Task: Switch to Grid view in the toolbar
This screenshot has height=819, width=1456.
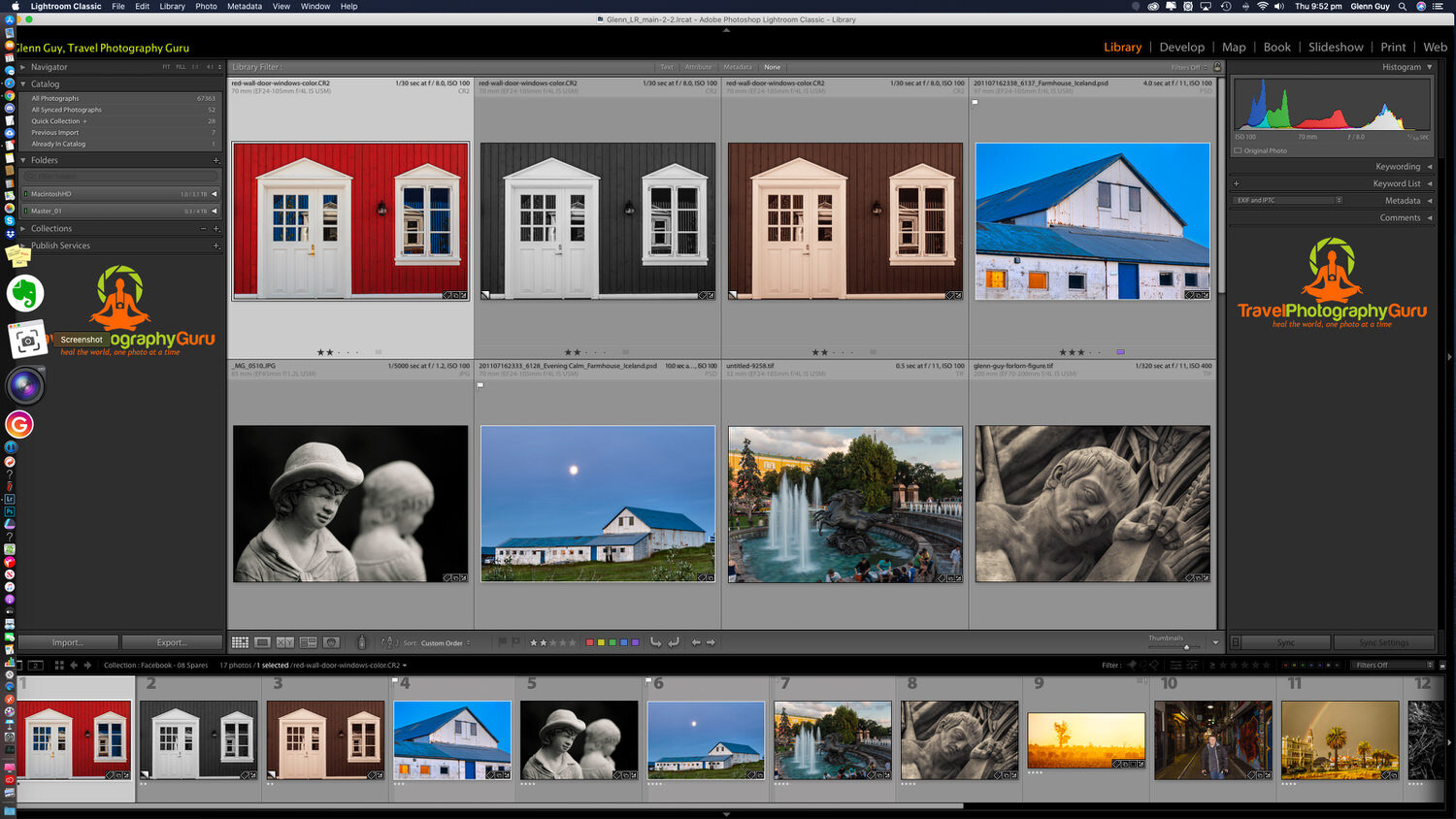Action: point(240,642)
